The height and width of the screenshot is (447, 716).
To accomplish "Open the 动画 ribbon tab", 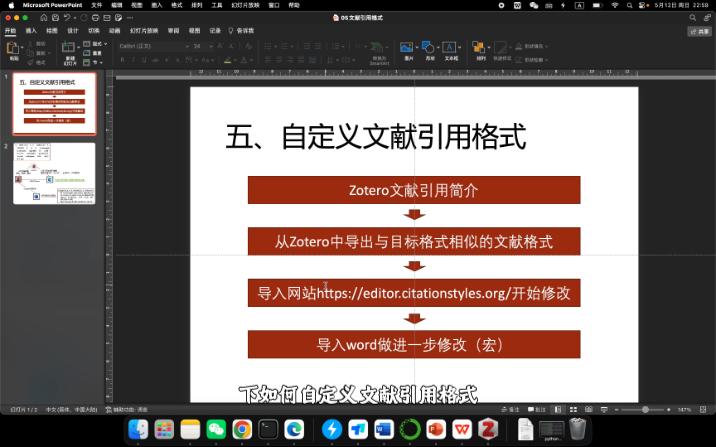I will click(x=115, y=31).
